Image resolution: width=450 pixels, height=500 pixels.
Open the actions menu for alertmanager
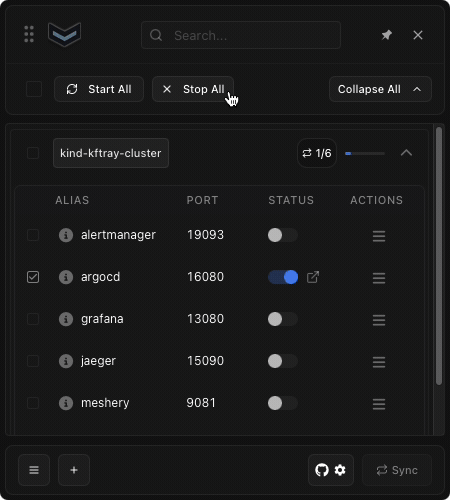tap(379, 236)
